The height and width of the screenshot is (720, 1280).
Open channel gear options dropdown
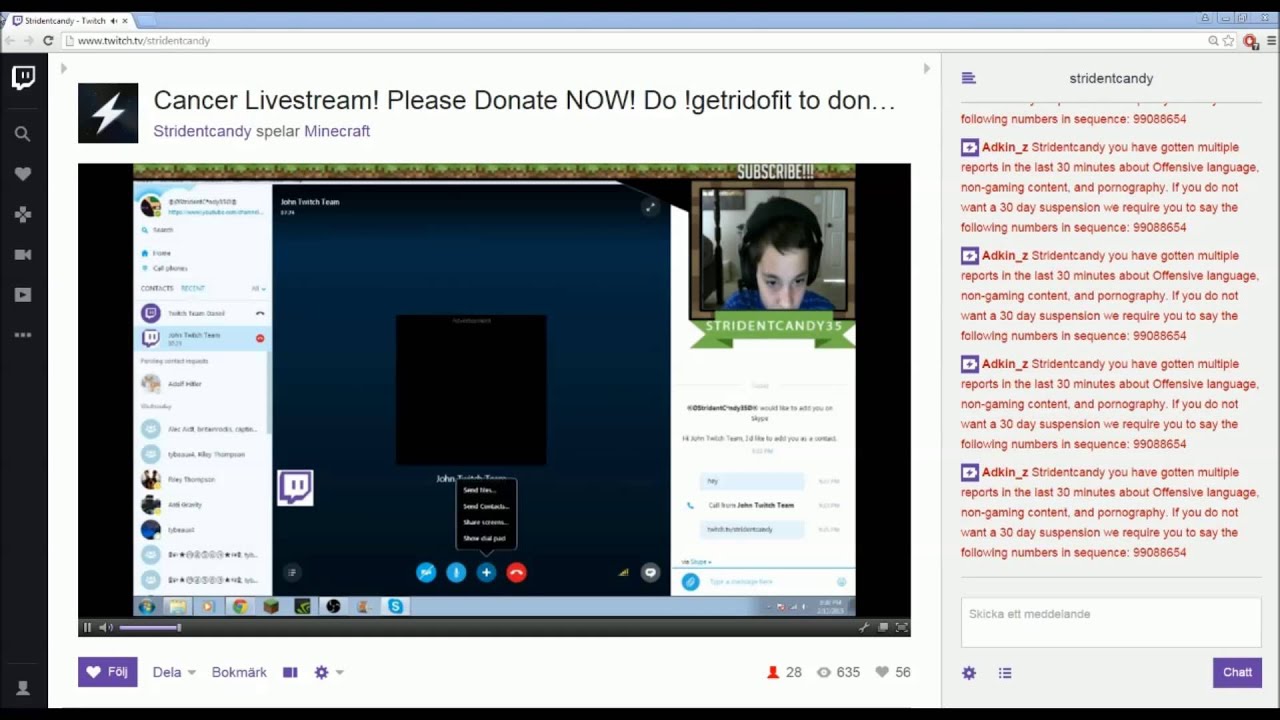(329, 672)
